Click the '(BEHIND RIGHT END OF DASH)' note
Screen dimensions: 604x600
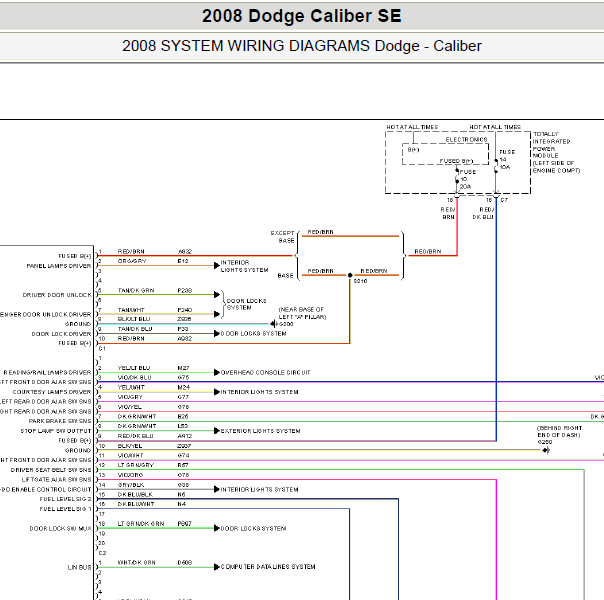click(x=559, y=431)
